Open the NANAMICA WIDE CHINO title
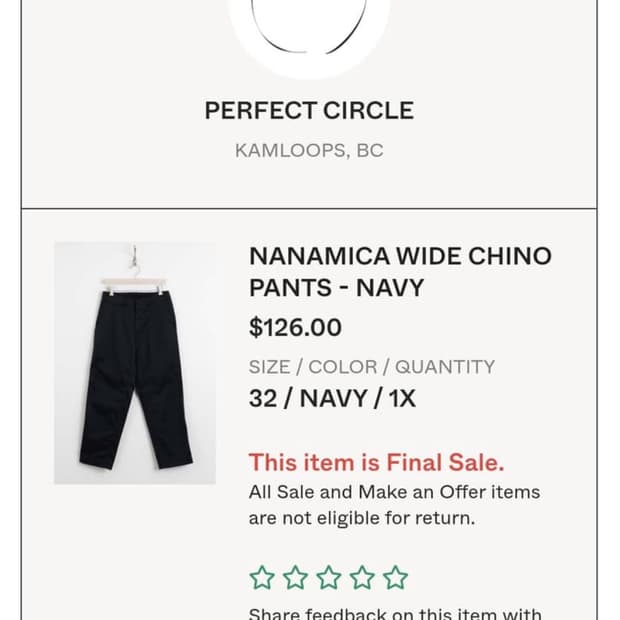620x620 pixels. (x=400, y=256)
